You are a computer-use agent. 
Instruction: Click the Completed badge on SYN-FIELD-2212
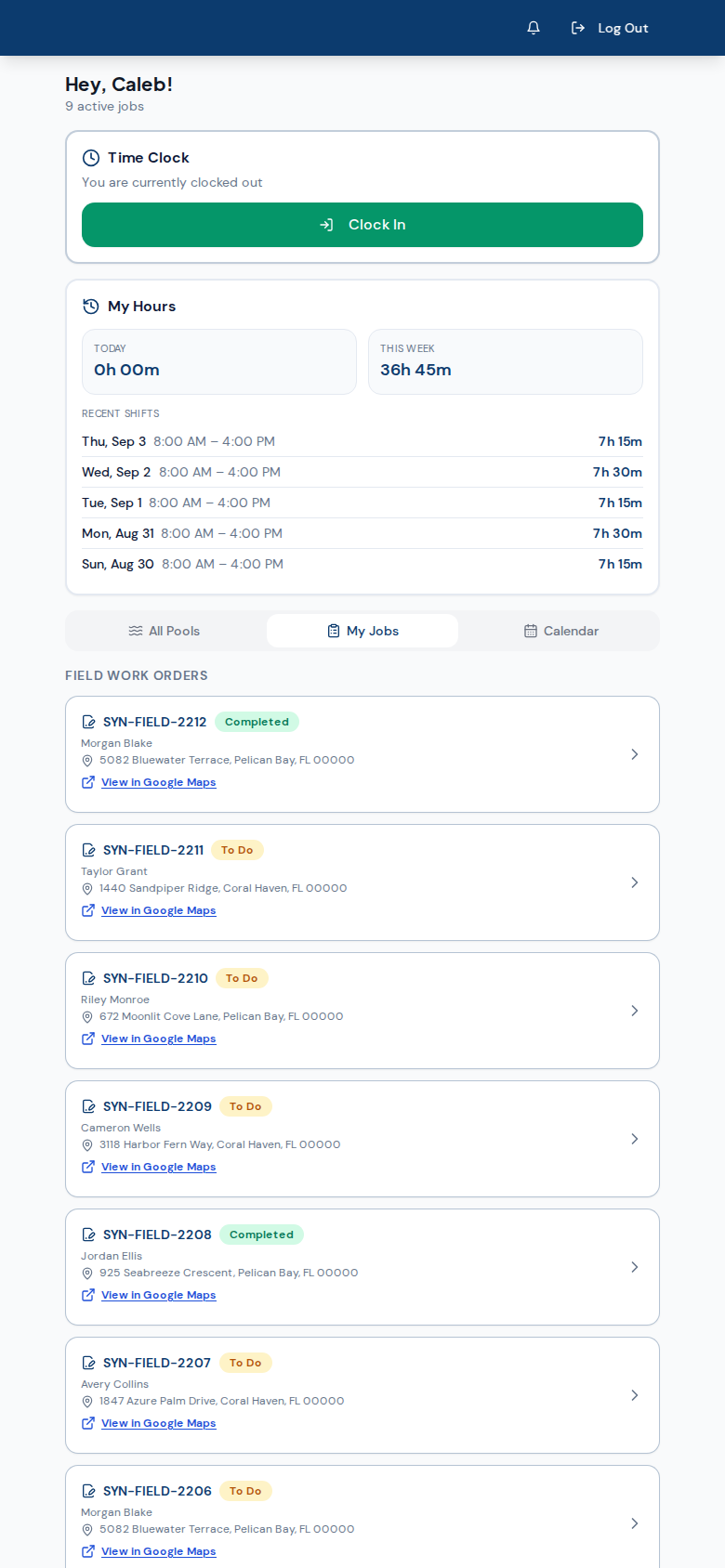[257, 722]
